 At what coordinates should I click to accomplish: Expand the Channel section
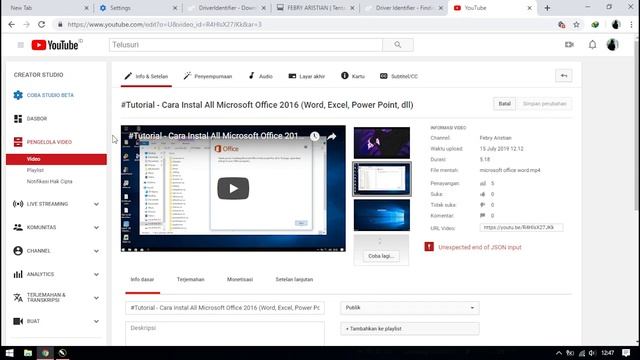click(96, 251)
